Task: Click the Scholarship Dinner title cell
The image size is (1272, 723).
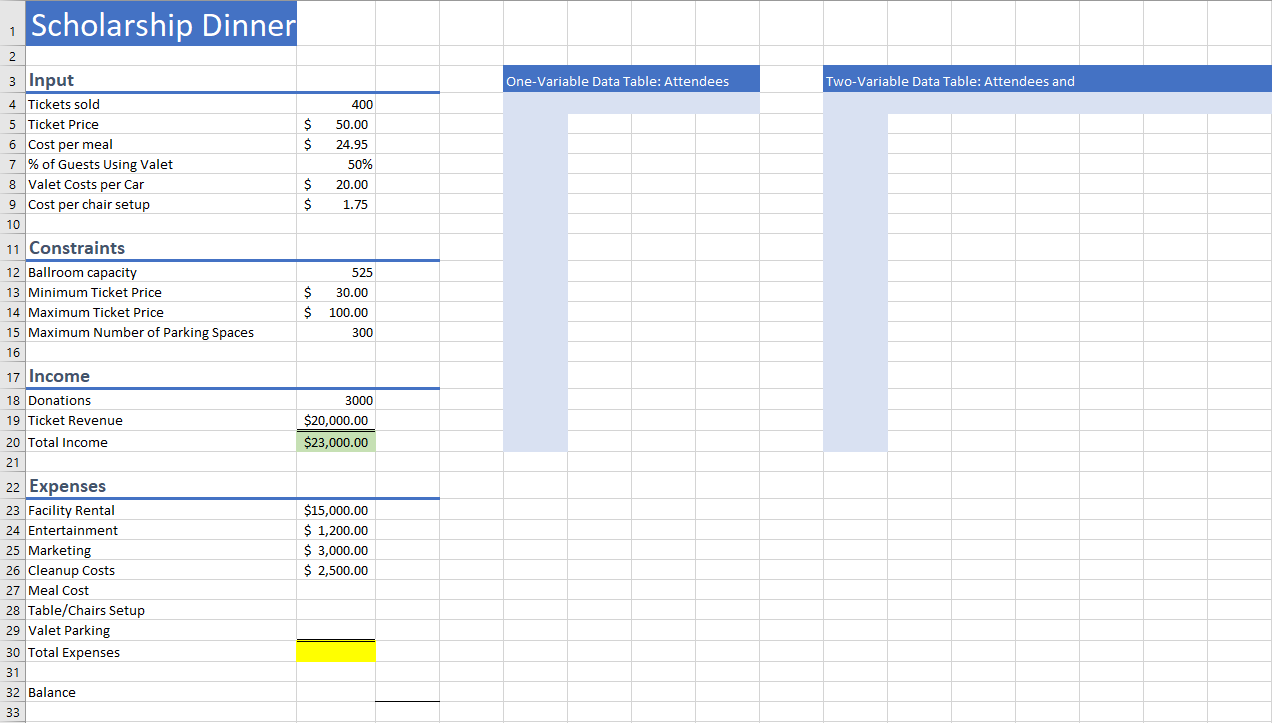Action: 160,24
